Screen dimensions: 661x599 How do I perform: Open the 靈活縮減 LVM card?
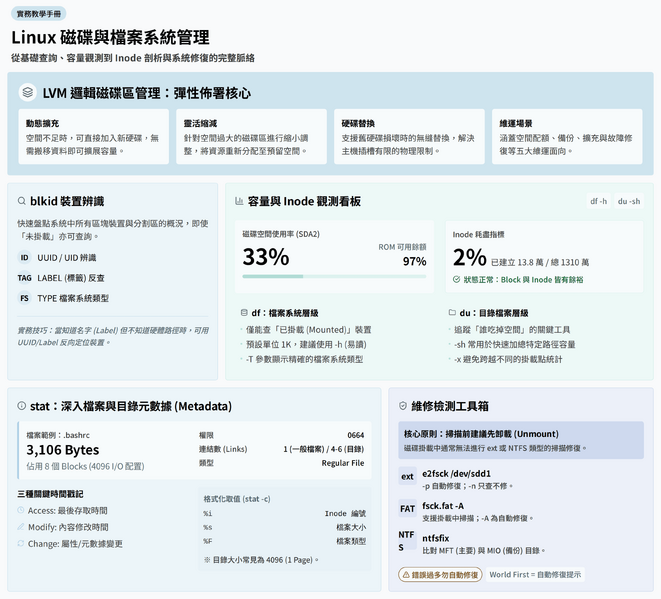tap(251, 137)
